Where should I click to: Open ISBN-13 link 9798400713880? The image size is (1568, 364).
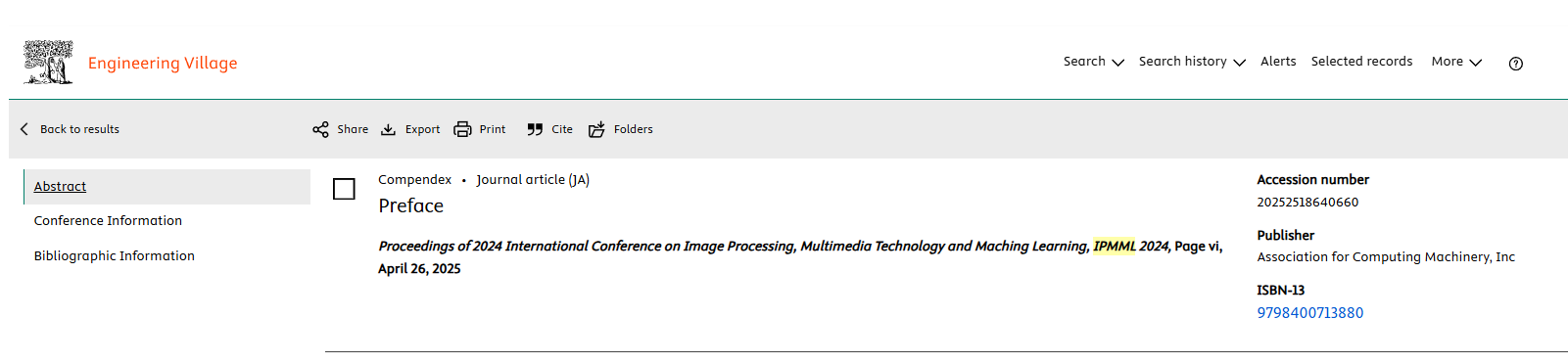pyautogui.click(x=1310, y=313)
